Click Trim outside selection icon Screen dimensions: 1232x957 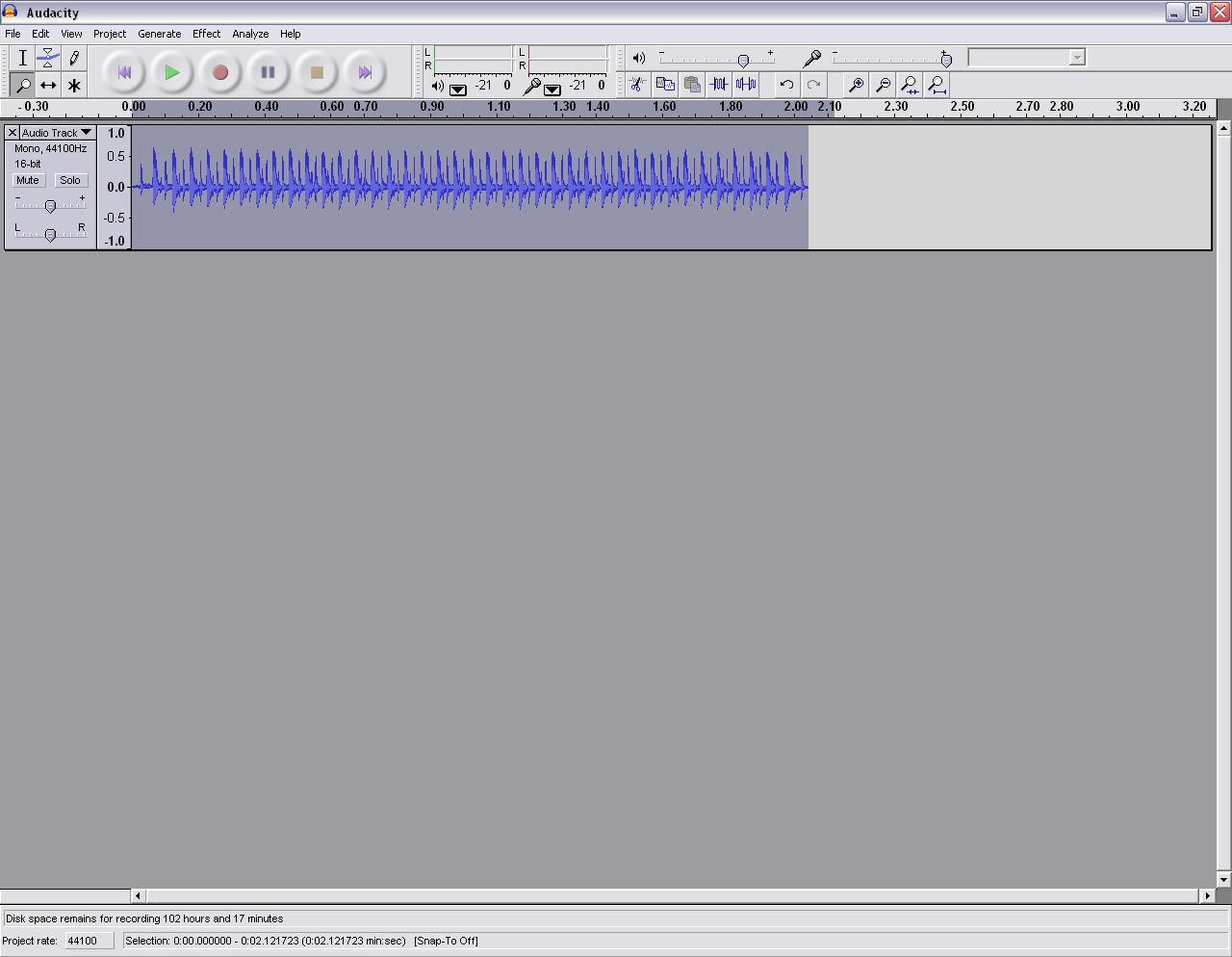tap(719, 85)
